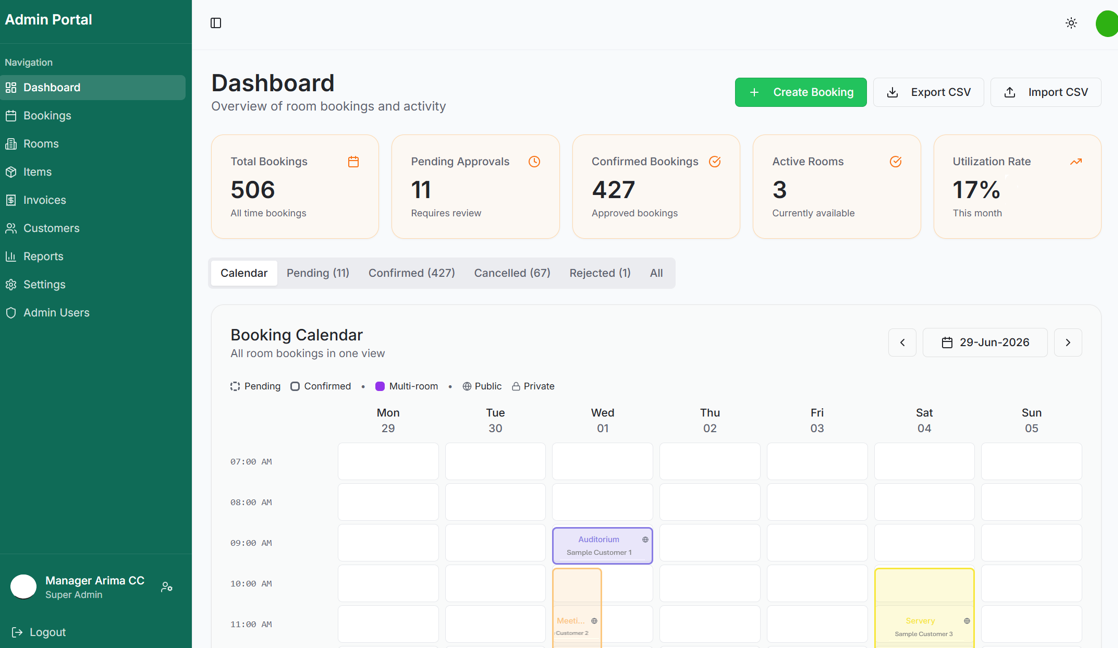
Task: Click the Rooms building icon
Action: (x=11, y=144)
